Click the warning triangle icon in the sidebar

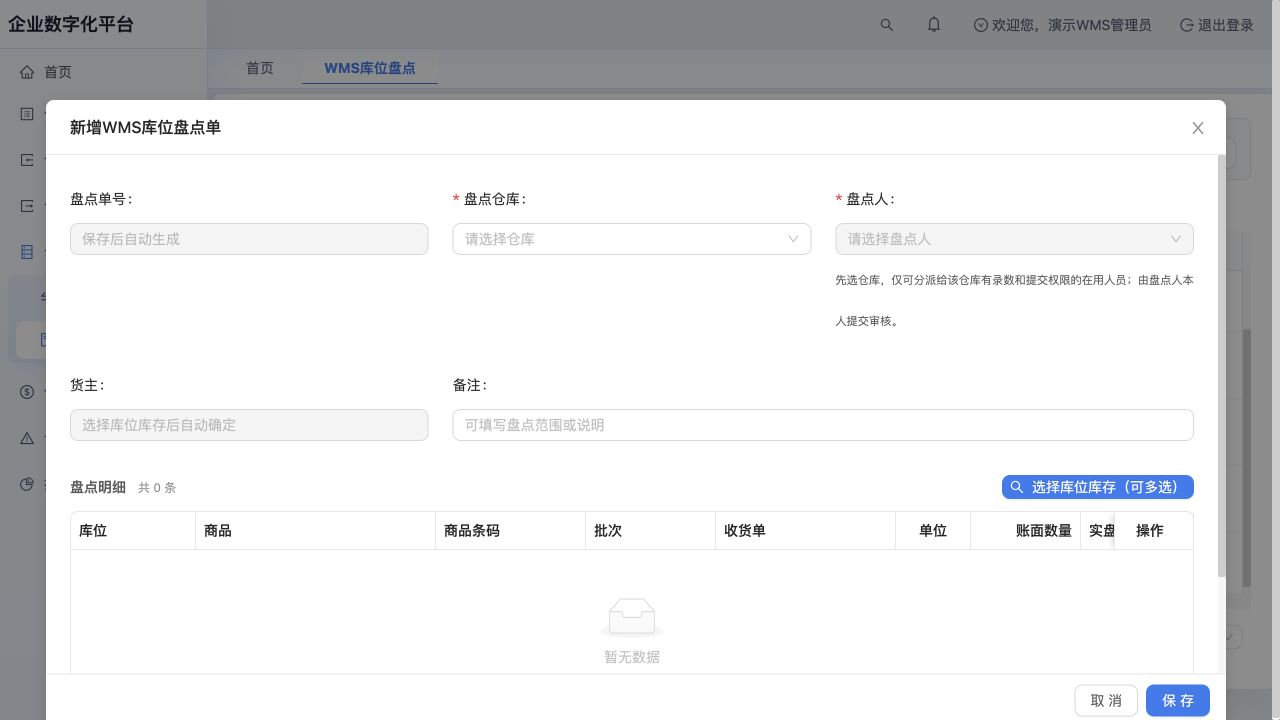(27, 438)
